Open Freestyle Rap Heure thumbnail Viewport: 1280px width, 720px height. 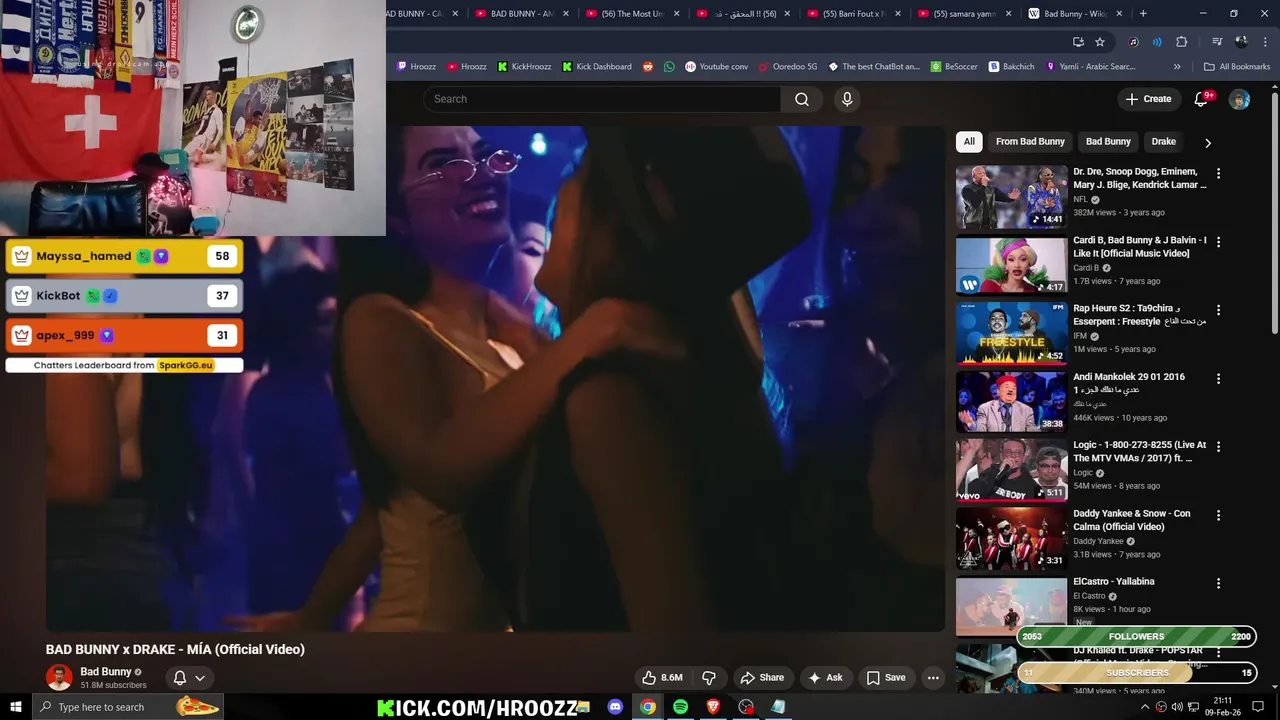(x=1011, y=333)
